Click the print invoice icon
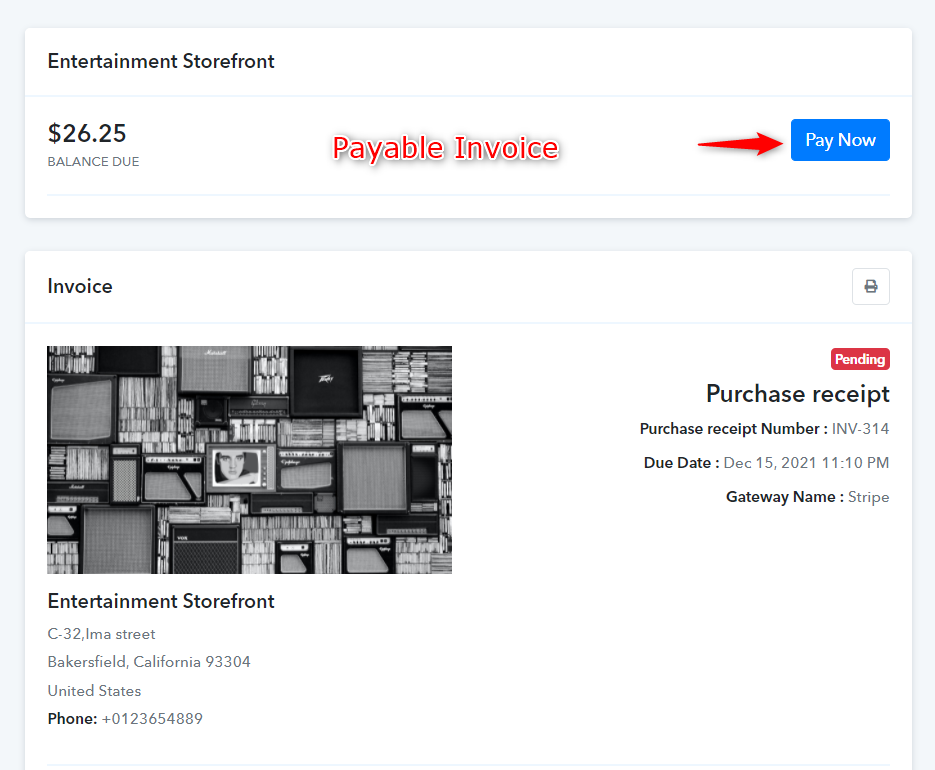 871,286
